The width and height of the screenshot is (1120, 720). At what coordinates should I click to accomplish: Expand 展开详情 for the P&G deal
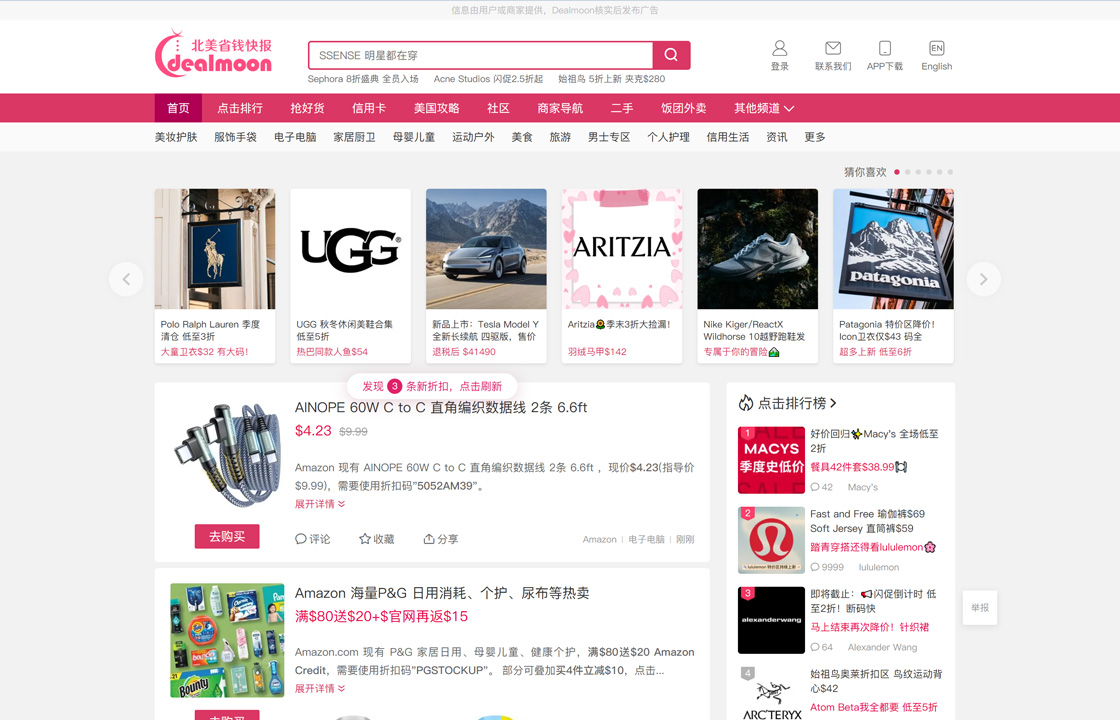pyautogui.click(x=320, y=689)
